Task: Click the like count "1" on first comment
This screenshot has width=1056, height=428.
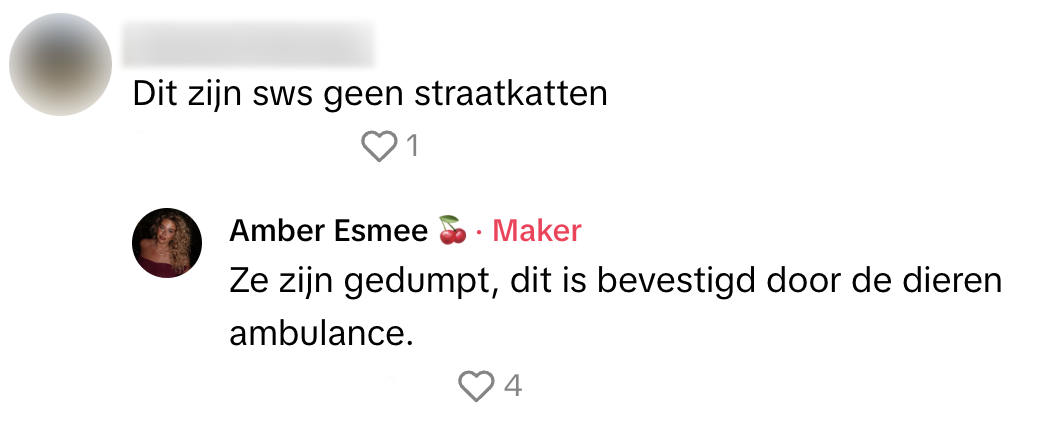Action: [x=411, y=147]
